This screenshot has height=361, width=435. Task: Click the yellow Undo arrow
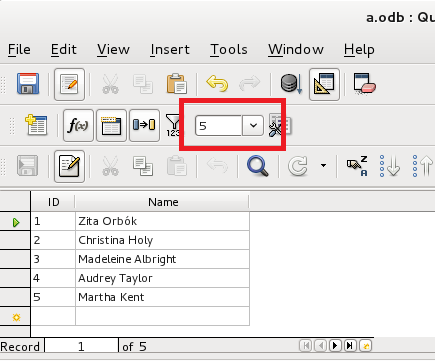tap(217, 83)
